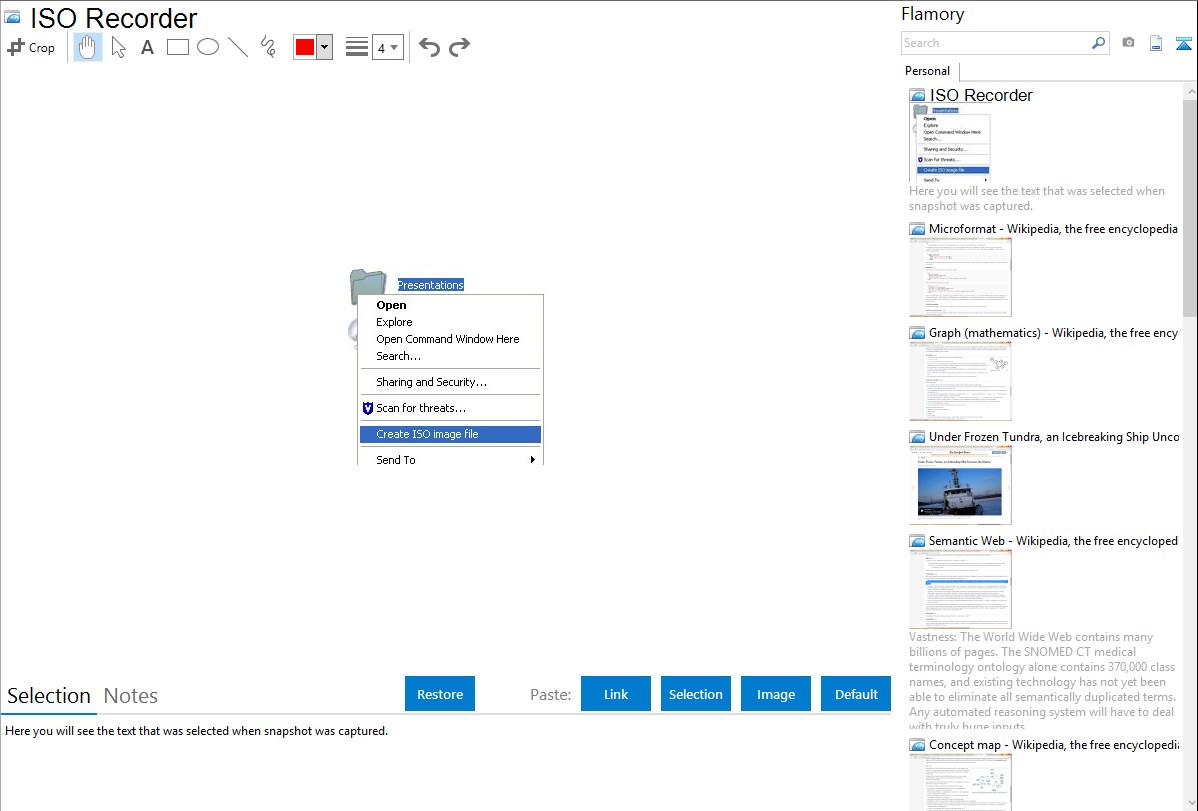This screenshot has height=811, width=1198.
Task: Click 'Open Command Window Here' in the snapshot
Action: point(450,339)
